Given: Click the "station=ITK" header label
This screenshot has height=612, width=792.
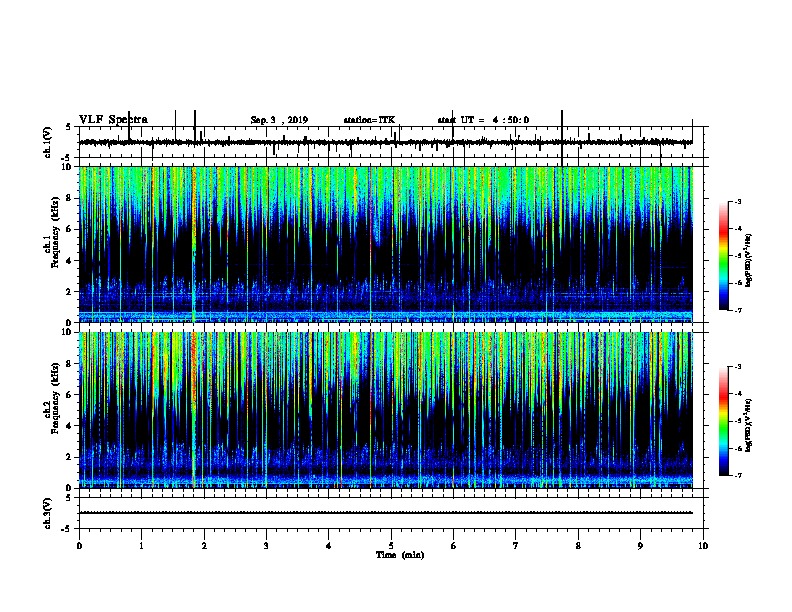Looking at the screenshot, I should pyautogui.click(x=369, y=120).
